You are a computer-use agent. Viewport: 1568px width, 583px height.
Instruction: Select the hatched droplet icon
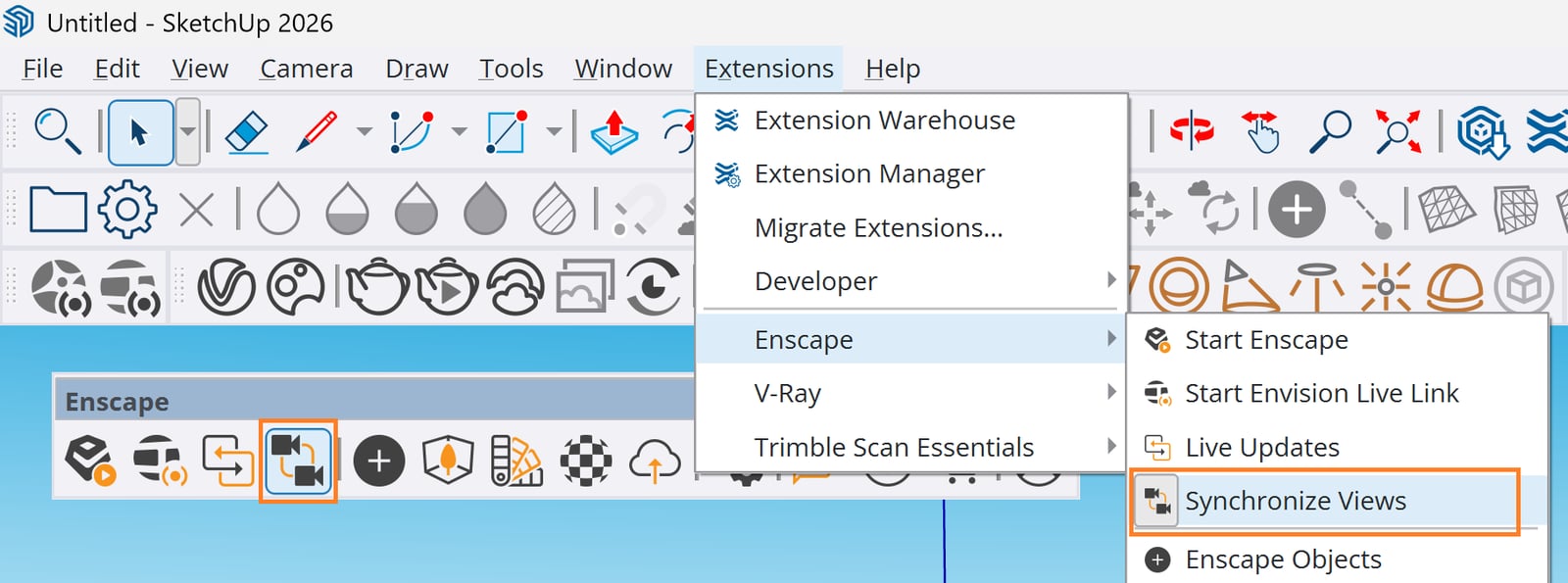pos(555,209)
